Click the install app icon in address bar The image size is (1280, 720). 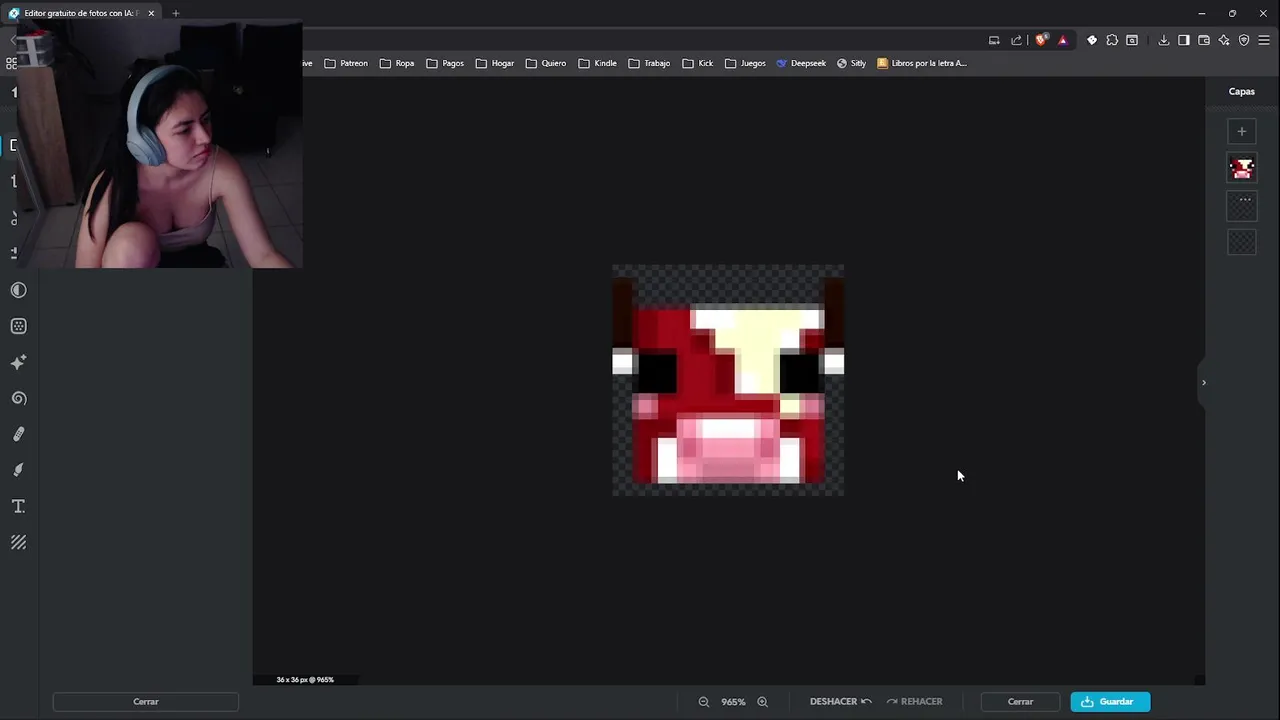tap(994, 40)
